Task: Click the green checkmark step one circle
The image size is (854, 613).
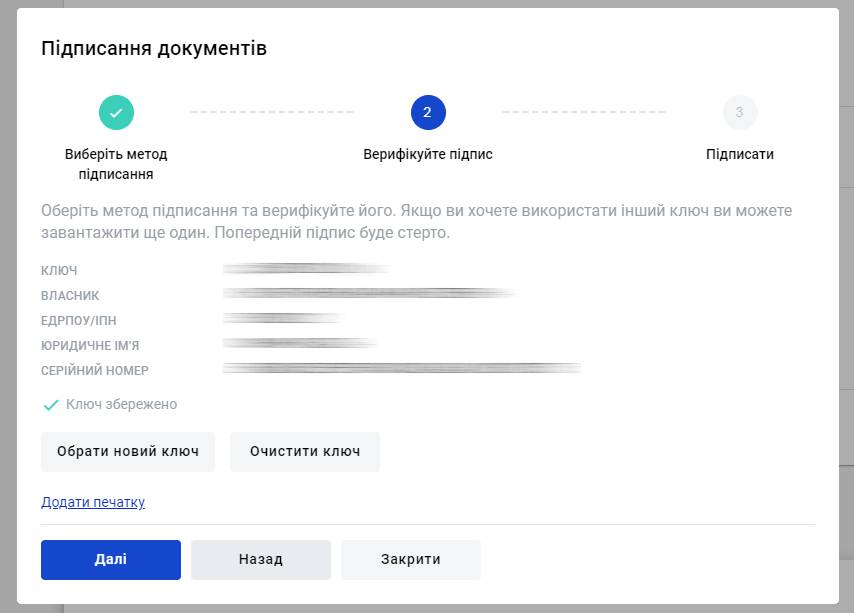Action: (x=116, y=112)
